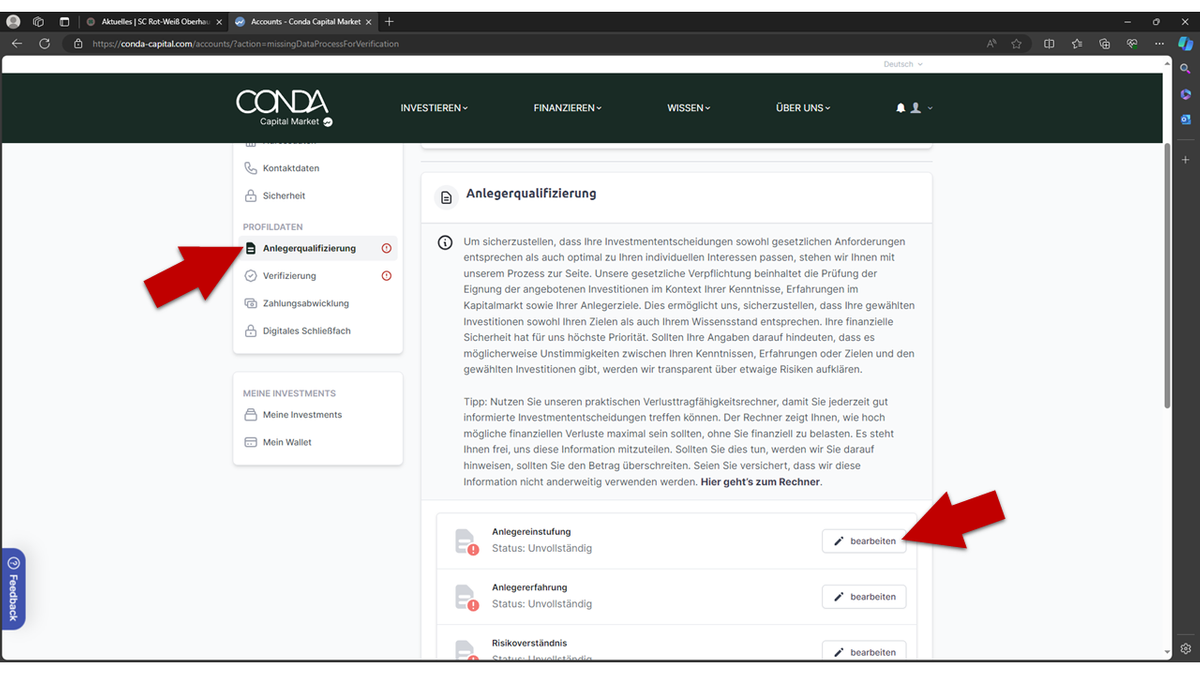Image resolution: width=1200 pixels, height=675 pixels.
Task: Edit Risikoverständnis with bearbeiten button
Action: click(x=865, y=651)
